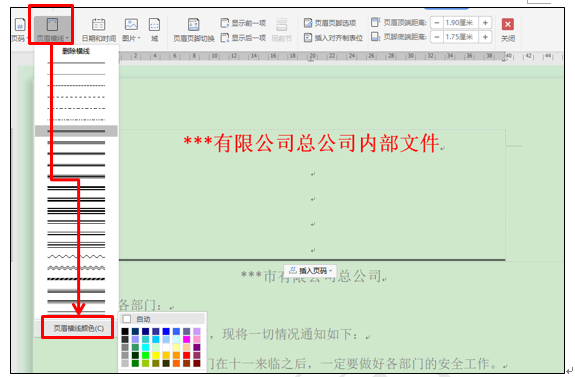Open the 图片 picture dropdown
575x377 pixels.
131,30
